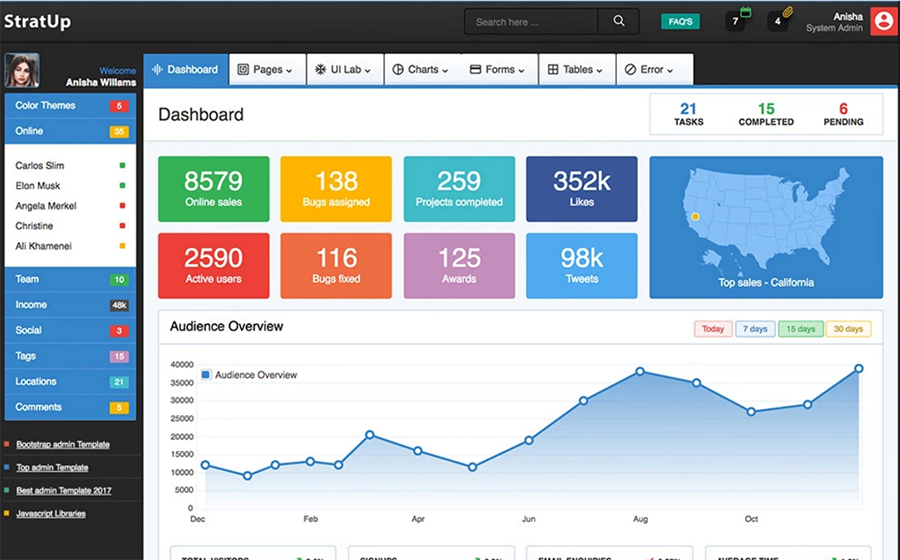Switch chart range to 30 days
Image resolution: width=900 pixels, height=560 pixels.
point(848,329)
